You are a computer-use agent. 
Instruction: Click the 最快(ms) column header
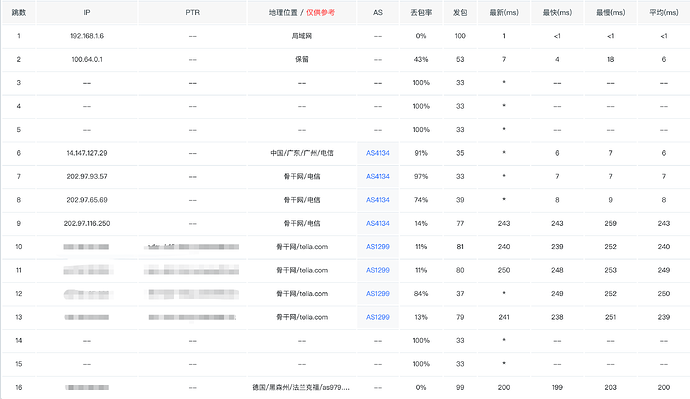[x=557, y=12]
